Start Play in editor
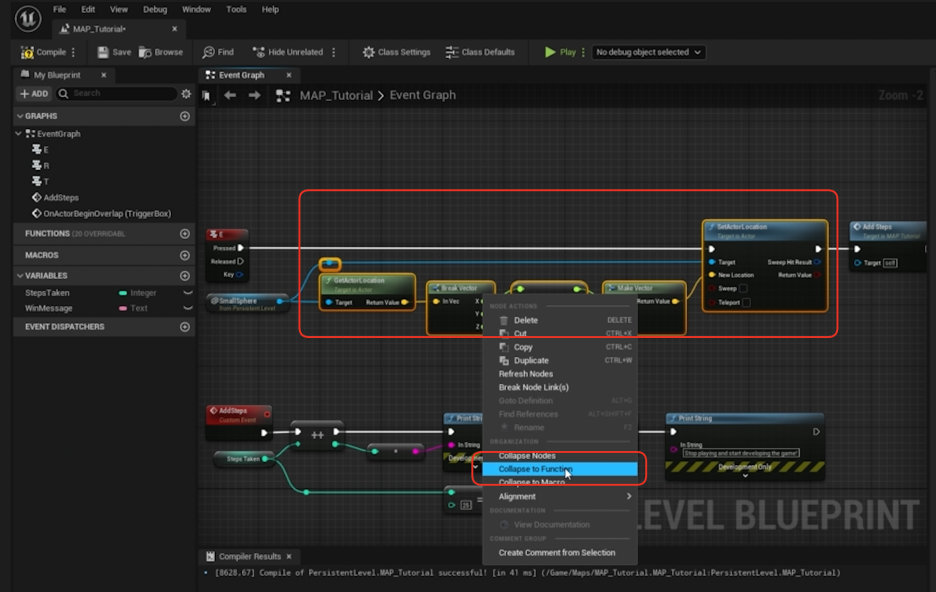 click(x=560, y=53)
